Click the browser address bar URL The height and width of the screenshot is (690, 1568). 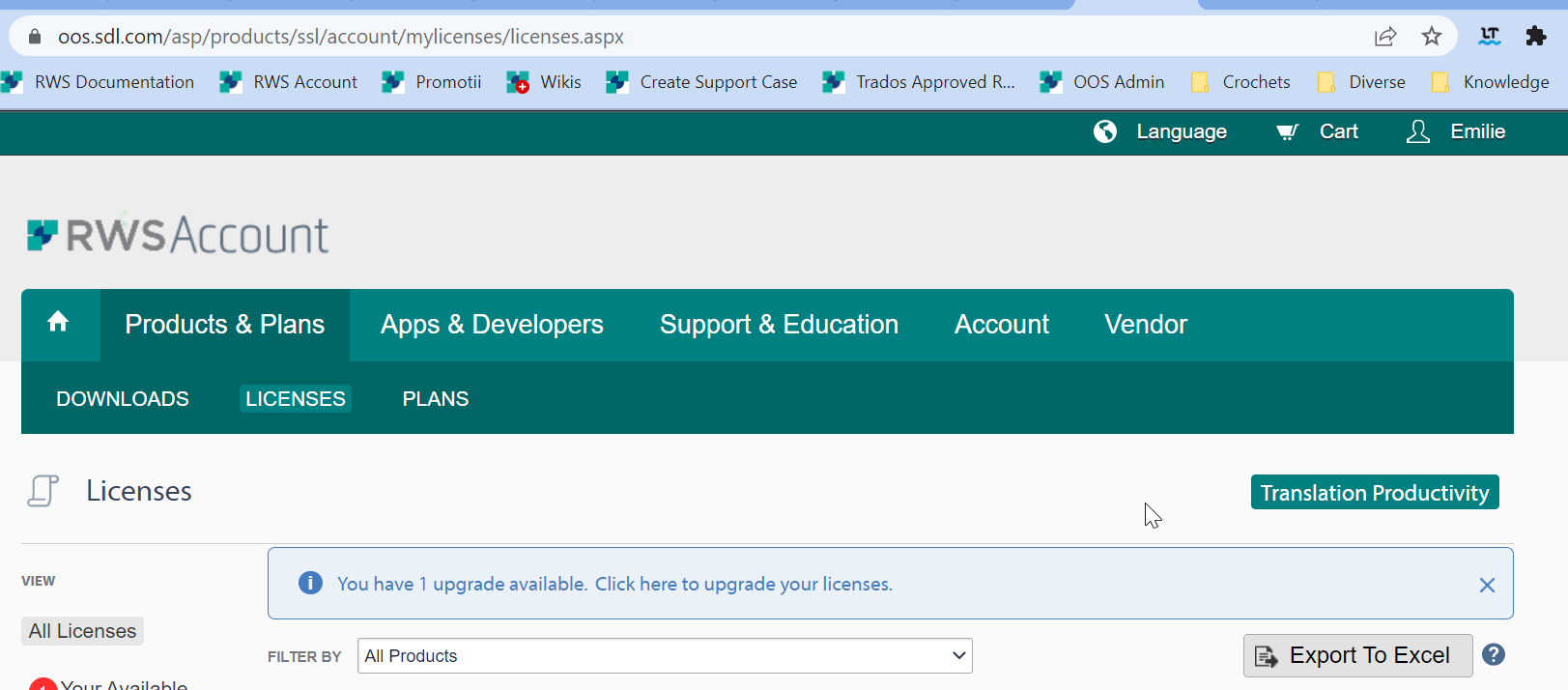click(x=341, y=37)
